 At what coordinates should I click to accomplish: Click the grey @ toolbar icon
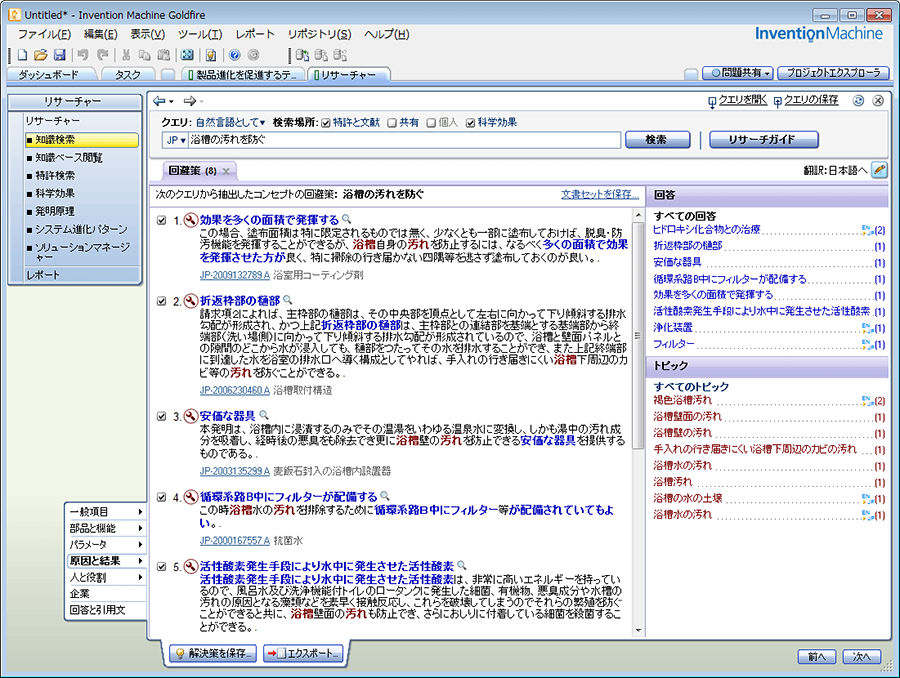click(253, 55)
